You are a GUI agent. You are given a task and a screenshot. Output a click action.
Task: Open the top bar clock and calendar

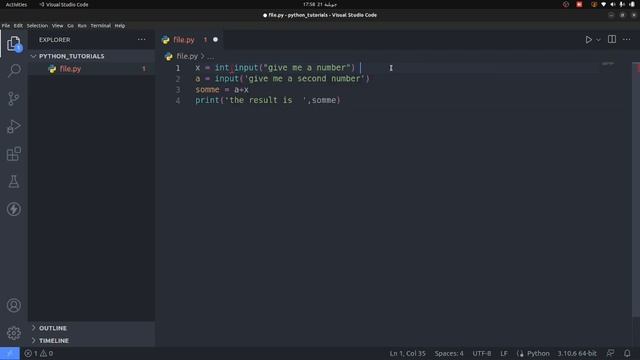click(x=320, y=4)
